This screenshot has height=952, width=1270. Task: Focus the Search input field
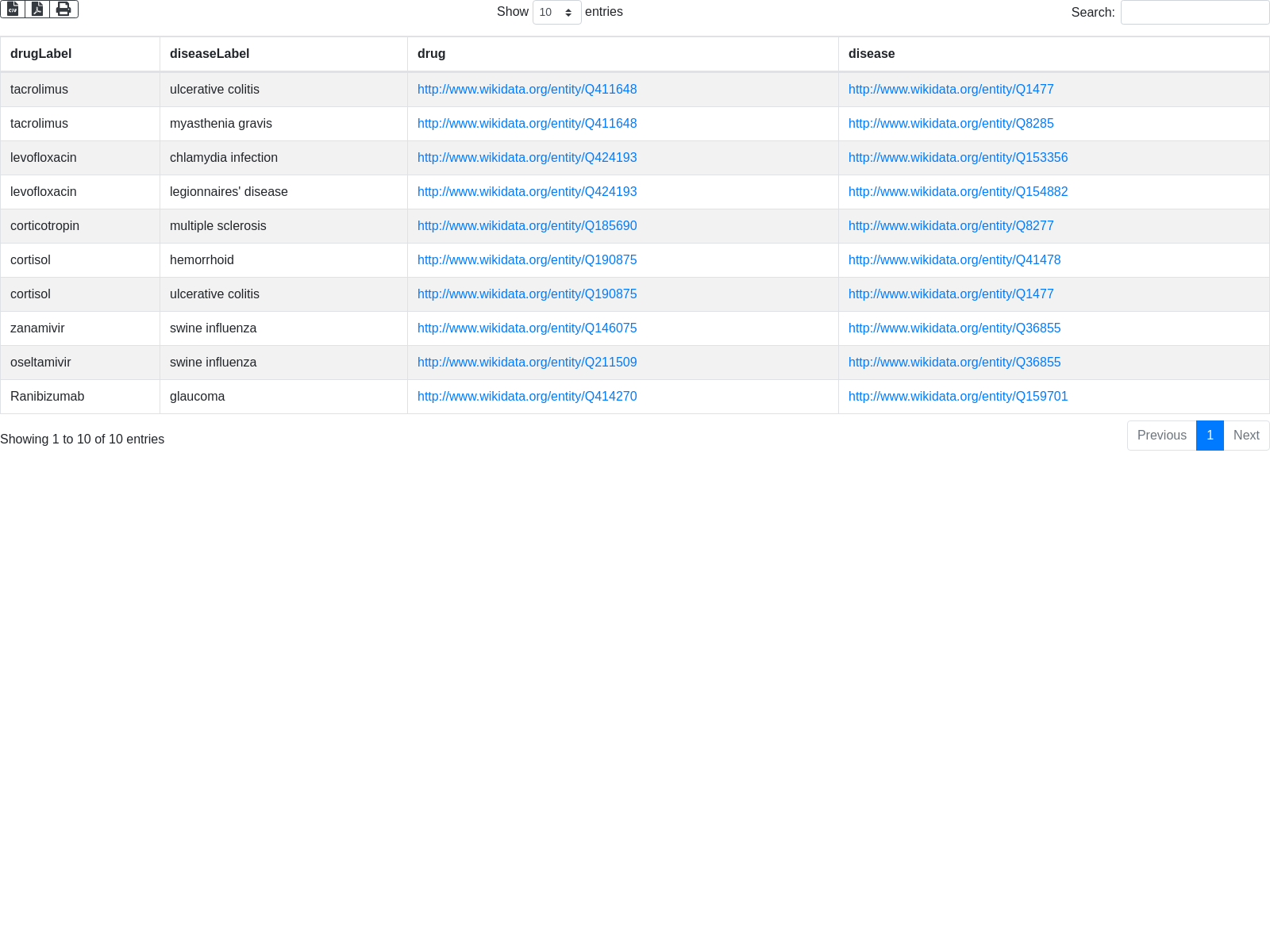click(1194, 13)
